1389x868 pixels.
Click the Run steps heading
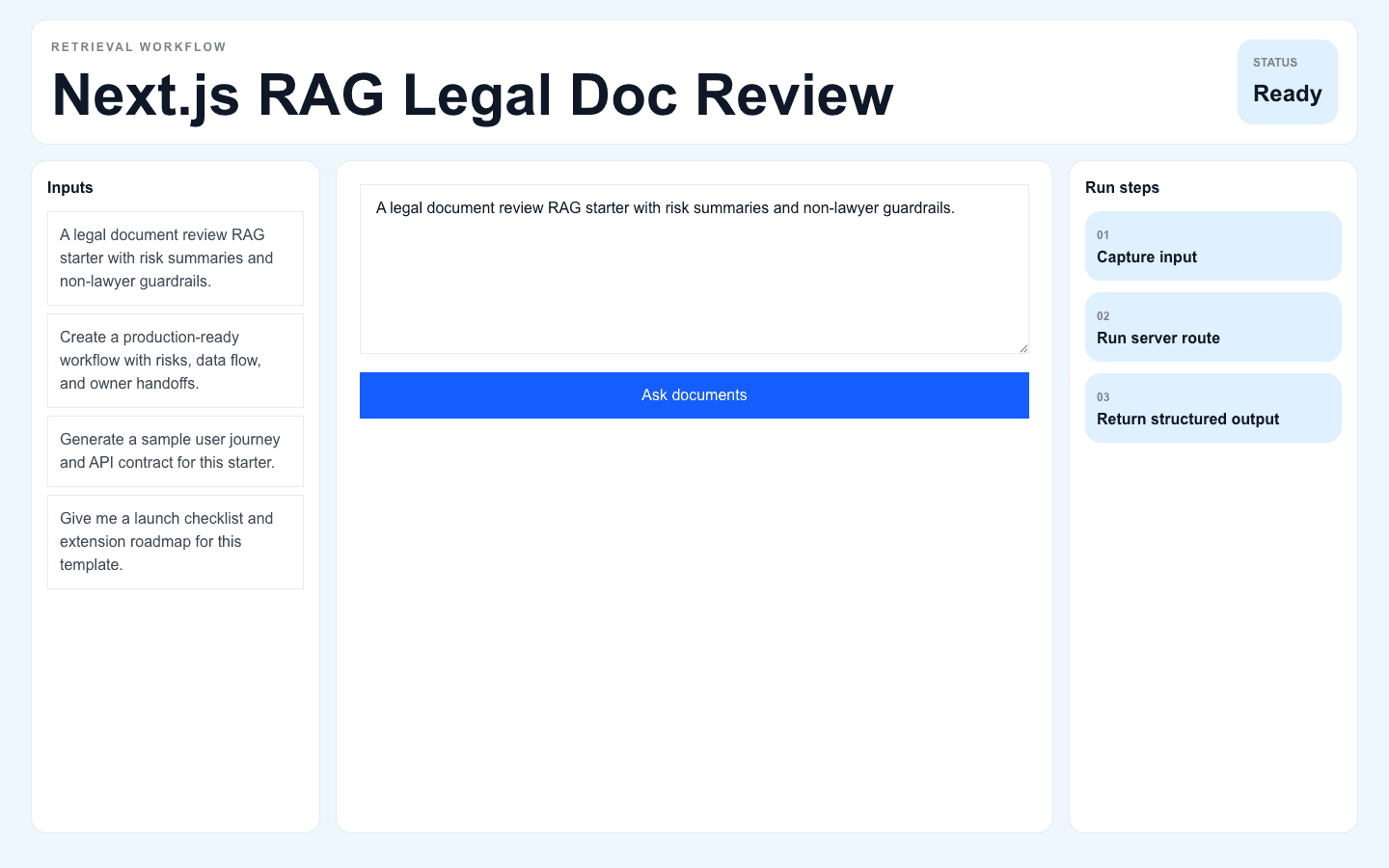pyautogui.click(x=1122, y=187)
